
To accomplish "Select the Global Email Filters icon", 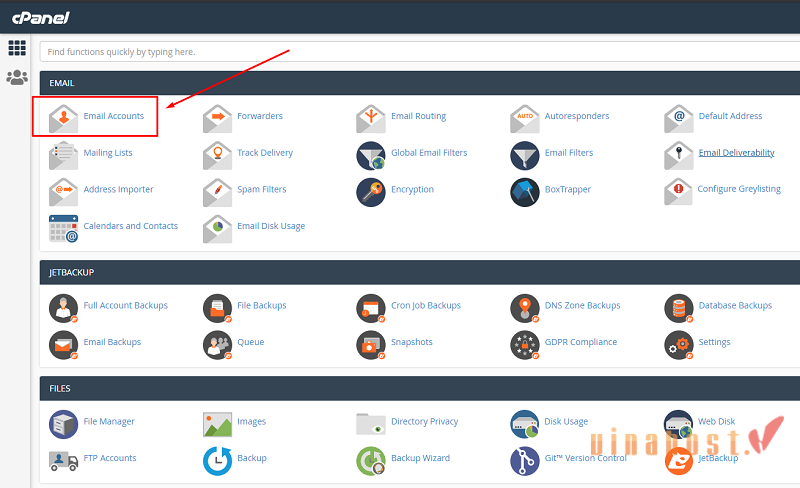I will 371,154.
